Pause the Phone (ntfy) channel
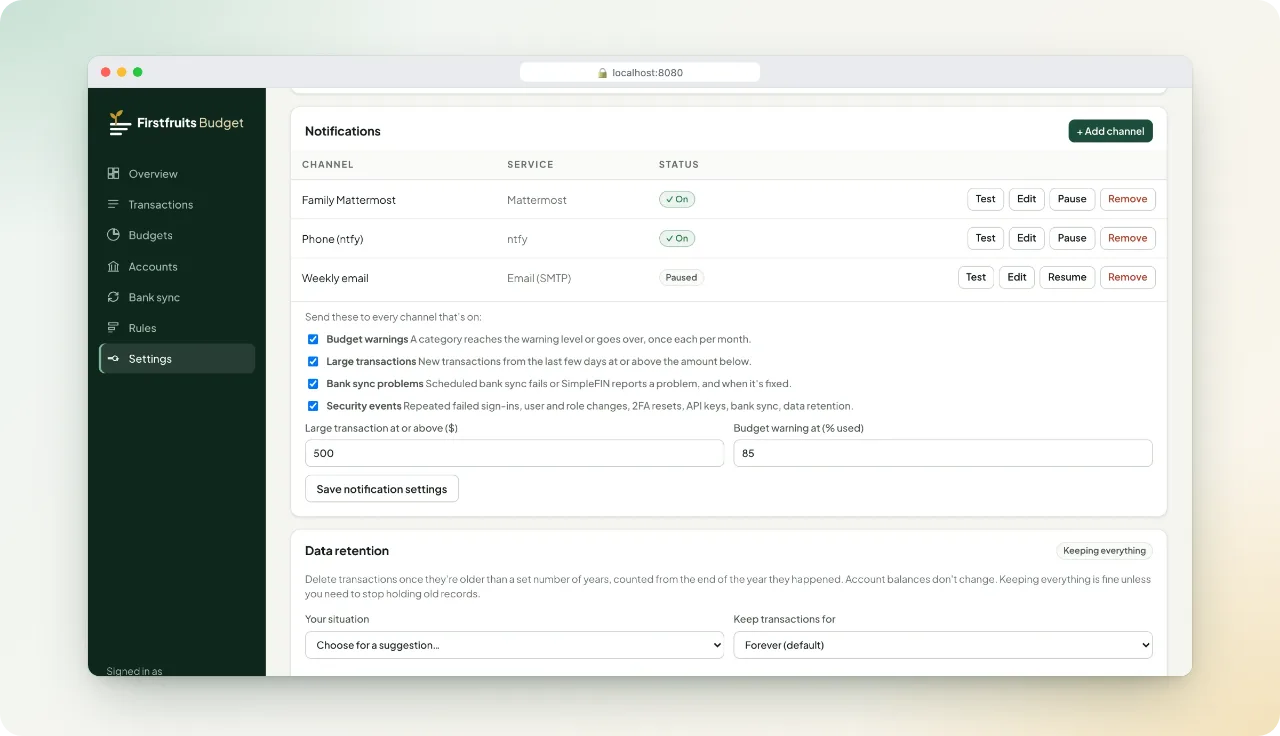This screenshot has height=736, width=1280. (1072, 238)
